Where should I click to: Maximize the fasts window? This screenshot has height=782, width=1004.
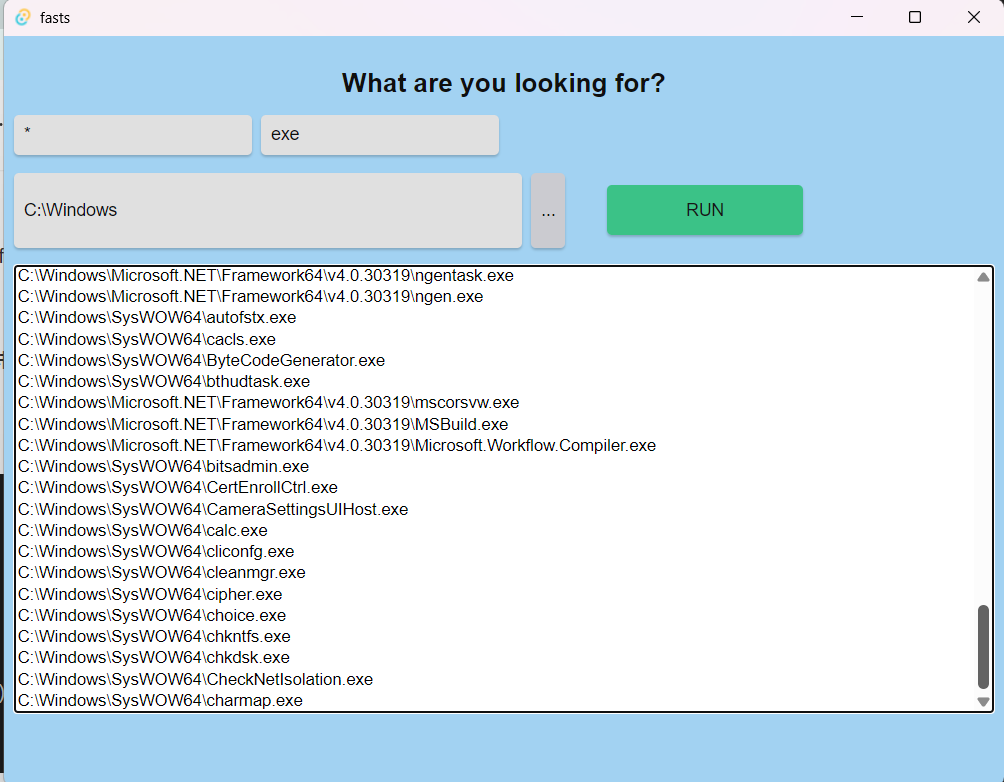(915, 17)
